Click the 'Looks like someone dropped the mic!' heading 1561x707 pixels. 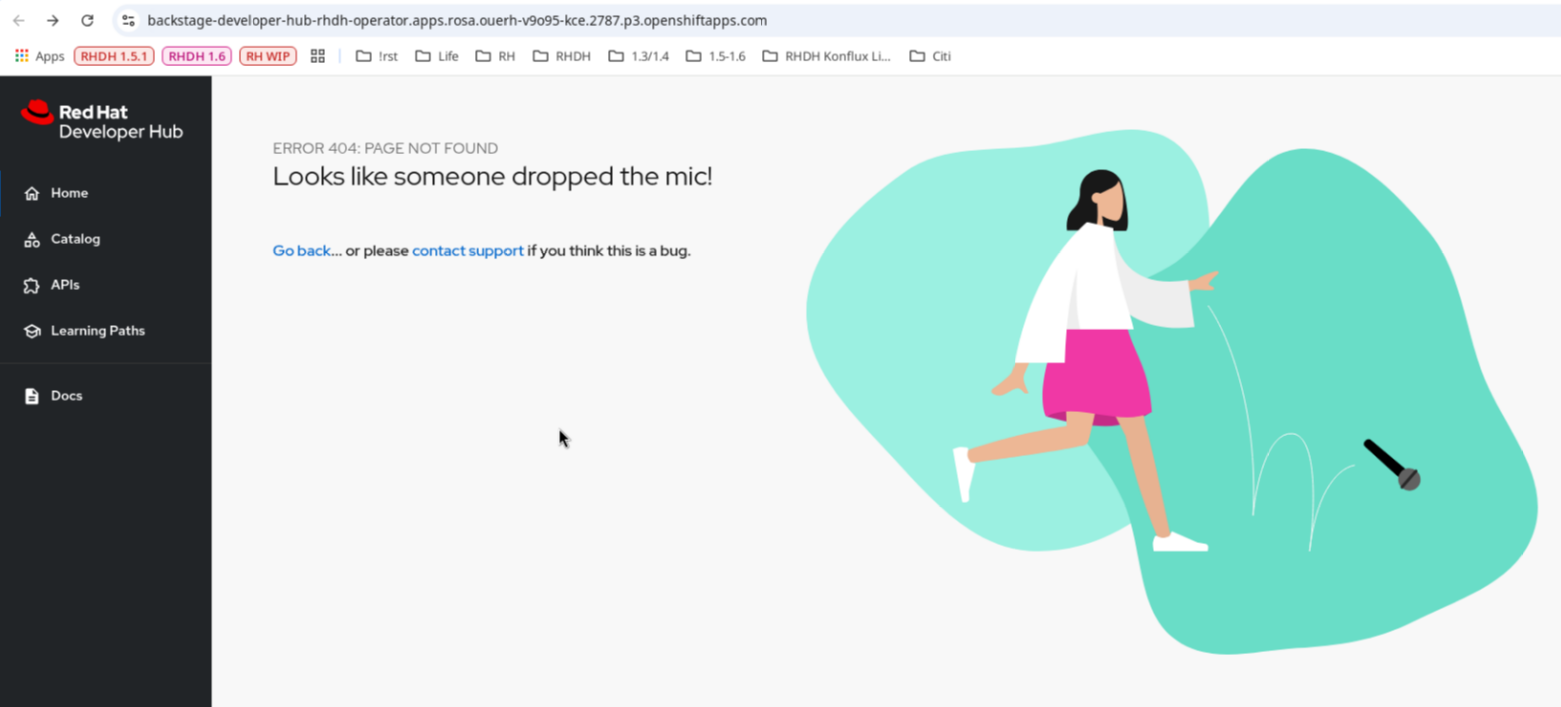coord(493,177)
